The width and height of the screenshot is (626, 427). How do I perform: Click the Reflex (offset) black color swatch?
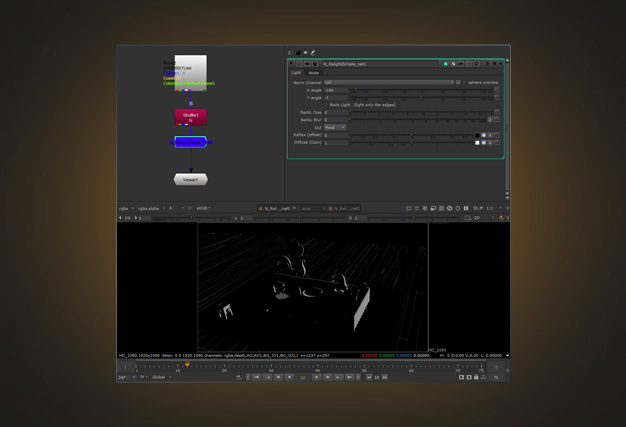477,135
